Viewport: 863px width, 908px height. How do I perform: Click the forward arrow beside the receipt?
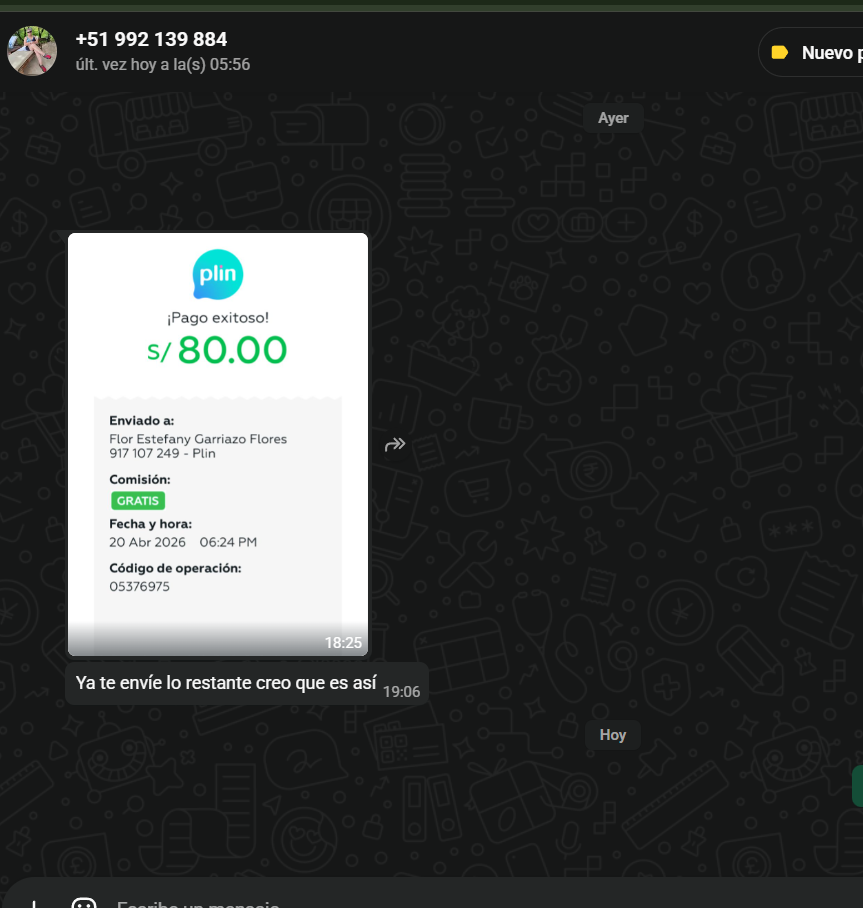pyautogui.click(x=395, y=445)
